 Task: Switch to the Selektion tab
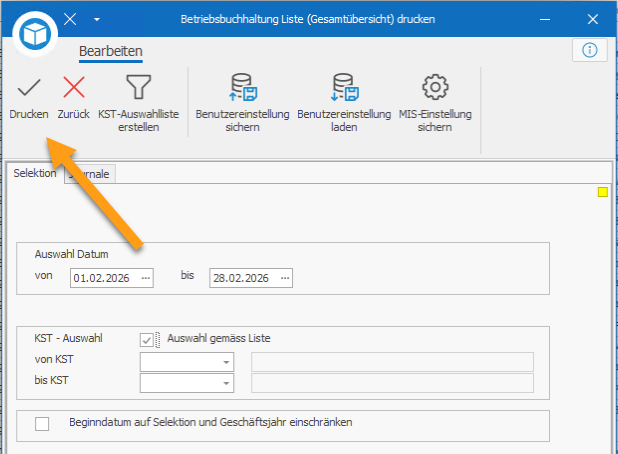[x=35, y=174]
